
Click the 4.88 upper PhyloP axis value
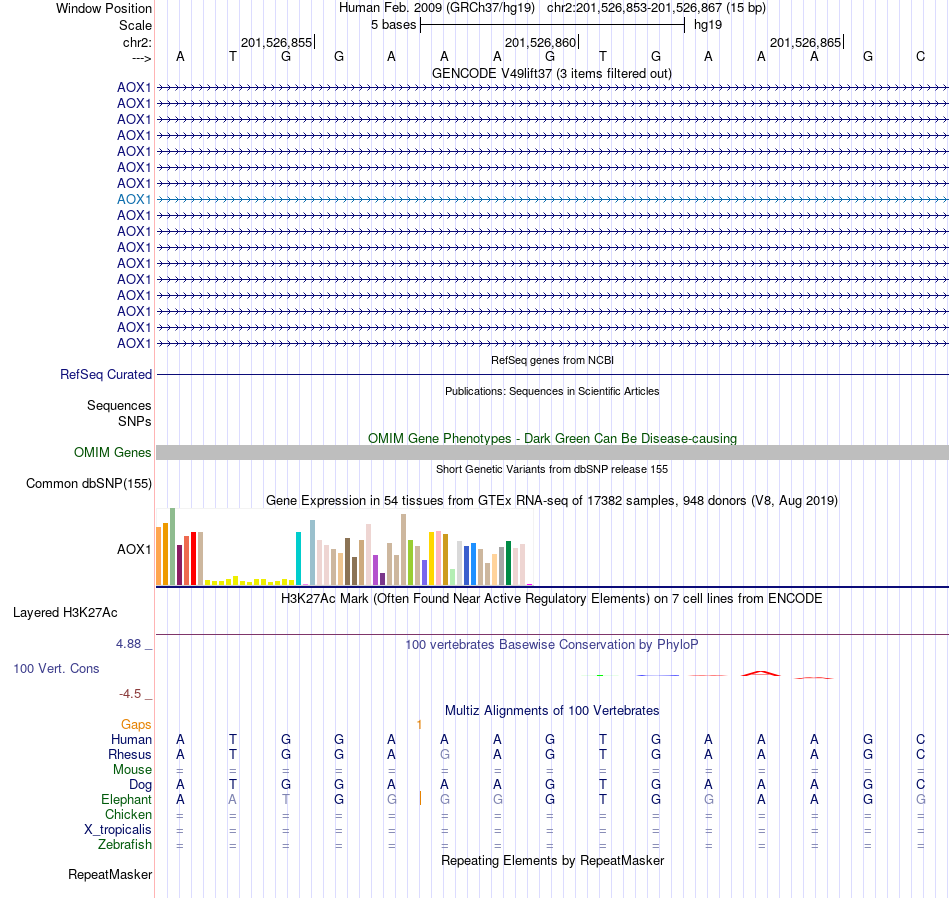[128, 644]
